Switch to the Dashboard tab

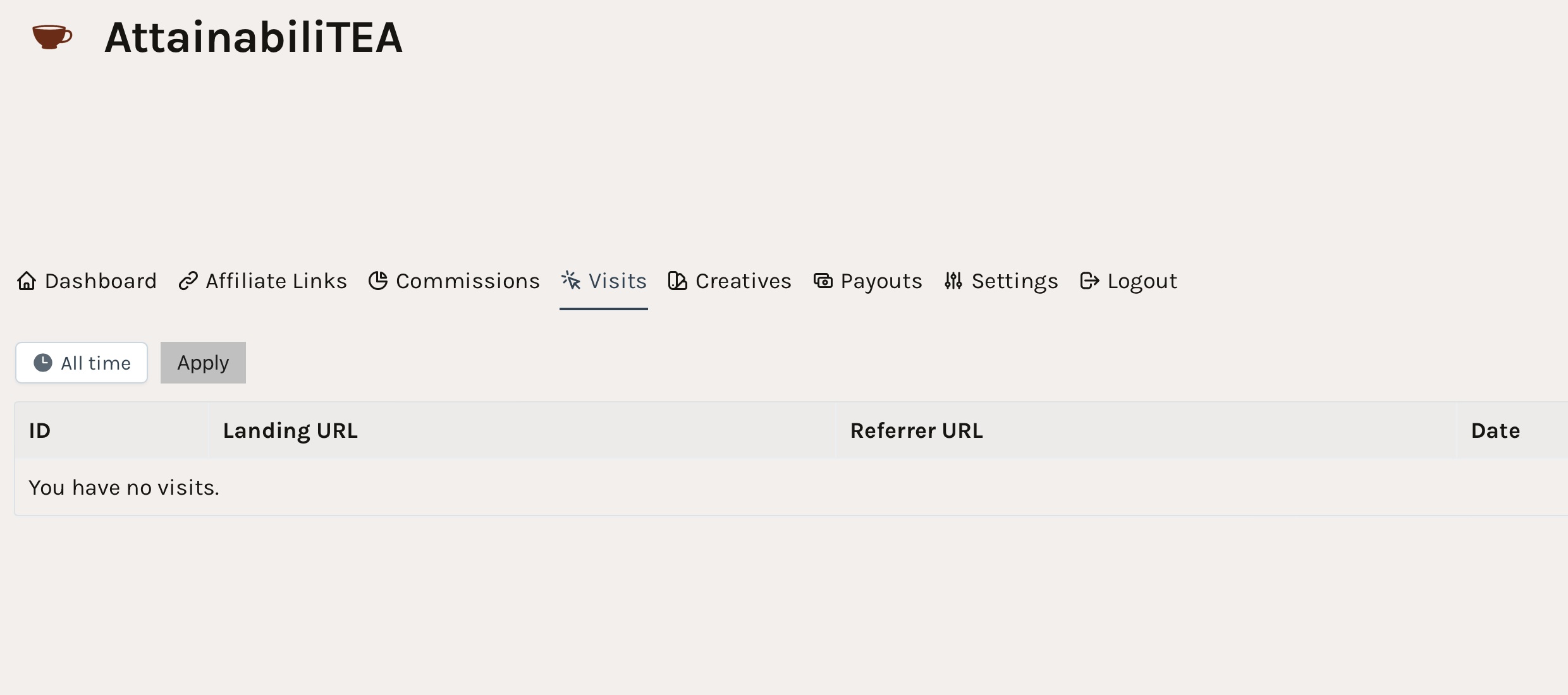tap(101, 281)
